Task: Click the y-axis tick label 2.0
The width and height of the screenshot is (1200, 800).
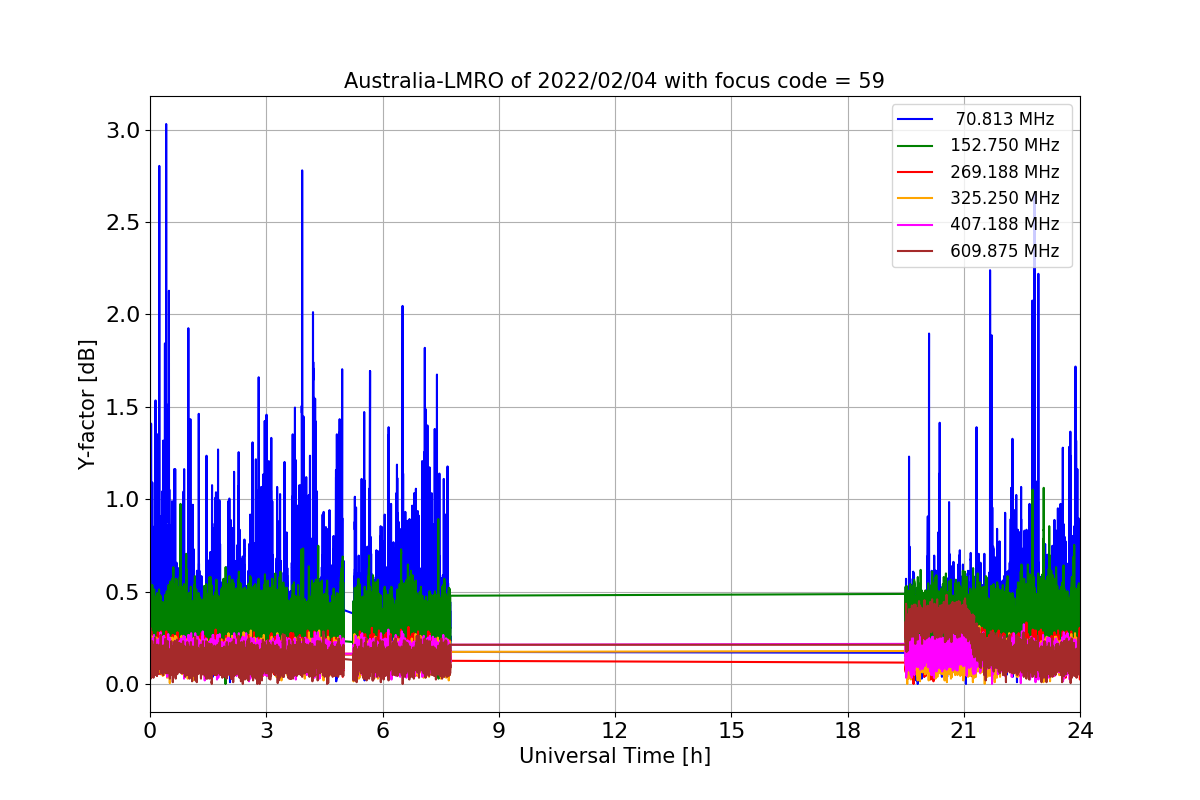Action: coord(123,315)
